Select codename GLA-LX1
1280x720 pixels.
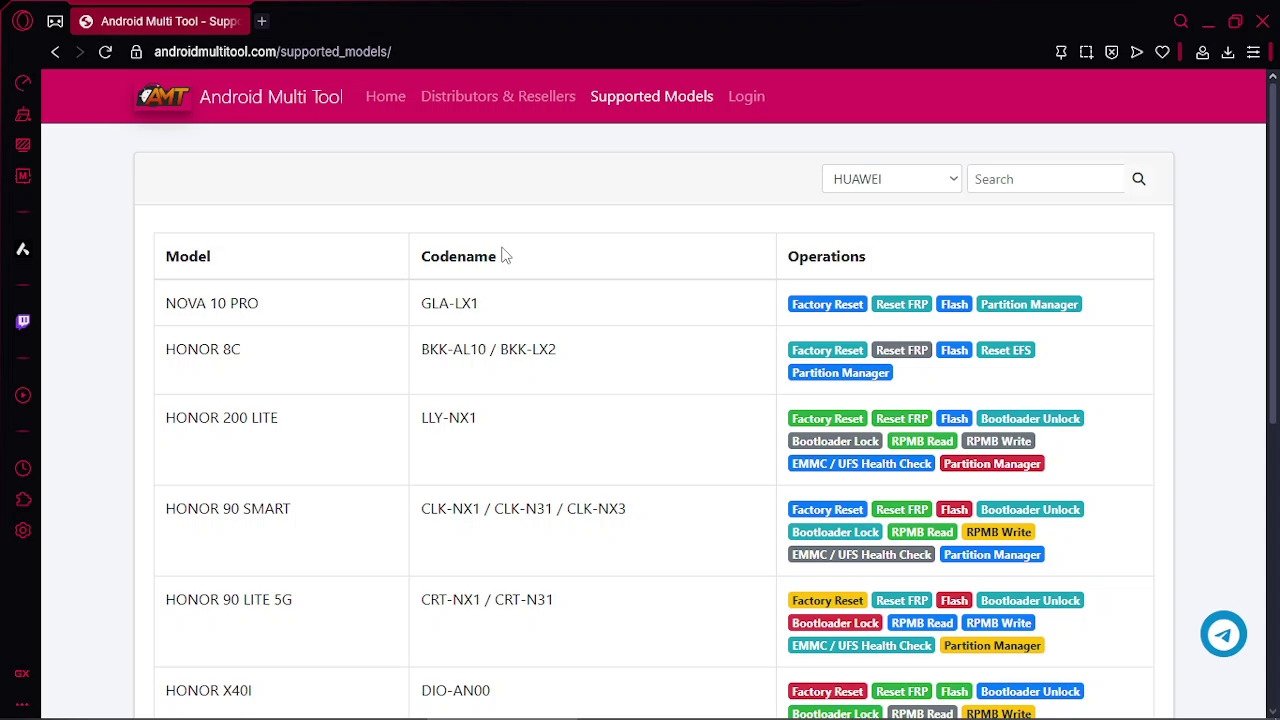pos(450,303)
